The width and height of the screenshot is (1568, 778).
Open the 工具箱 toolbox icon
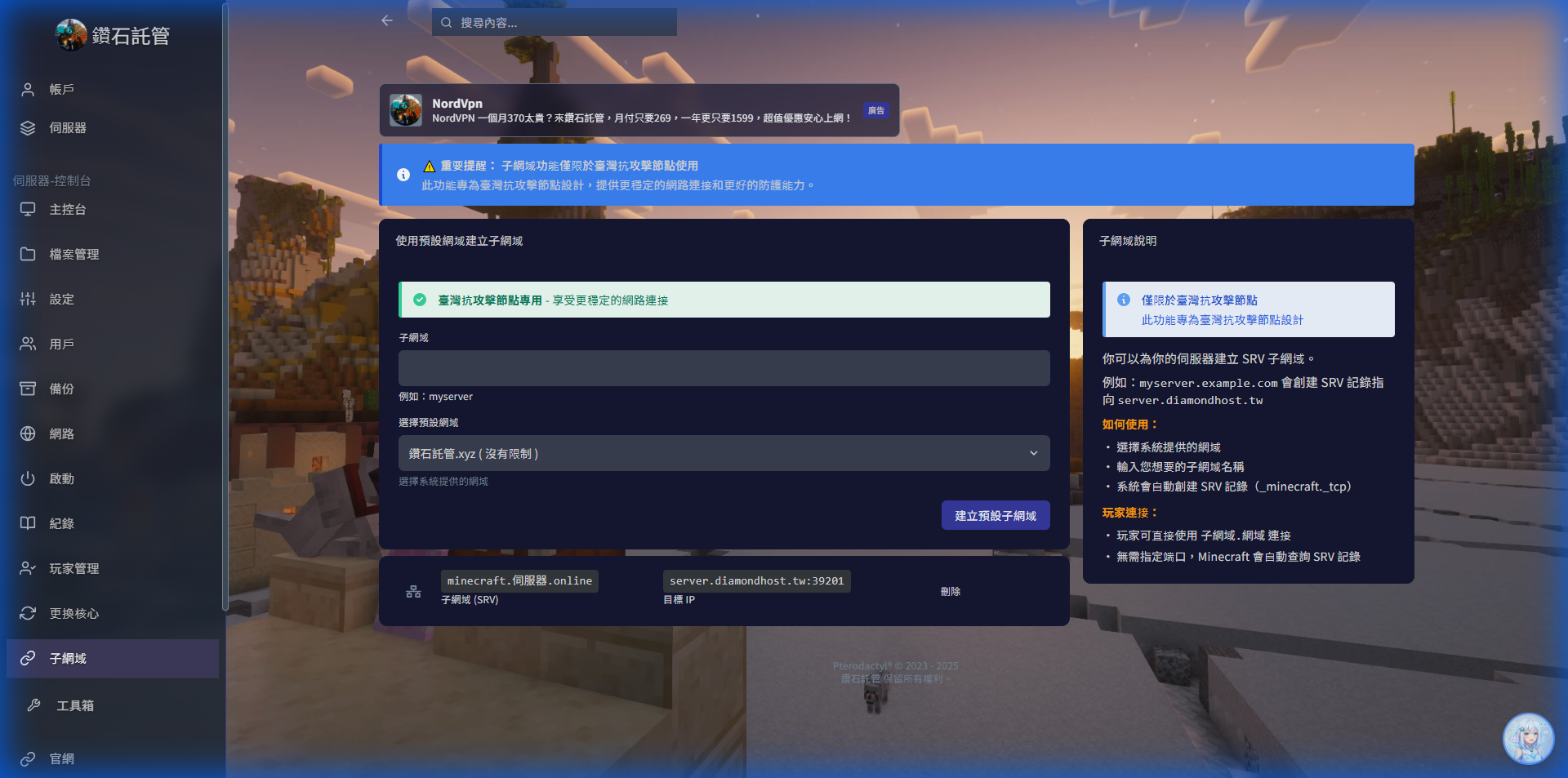pyautogui.click(x=34, y=705)
